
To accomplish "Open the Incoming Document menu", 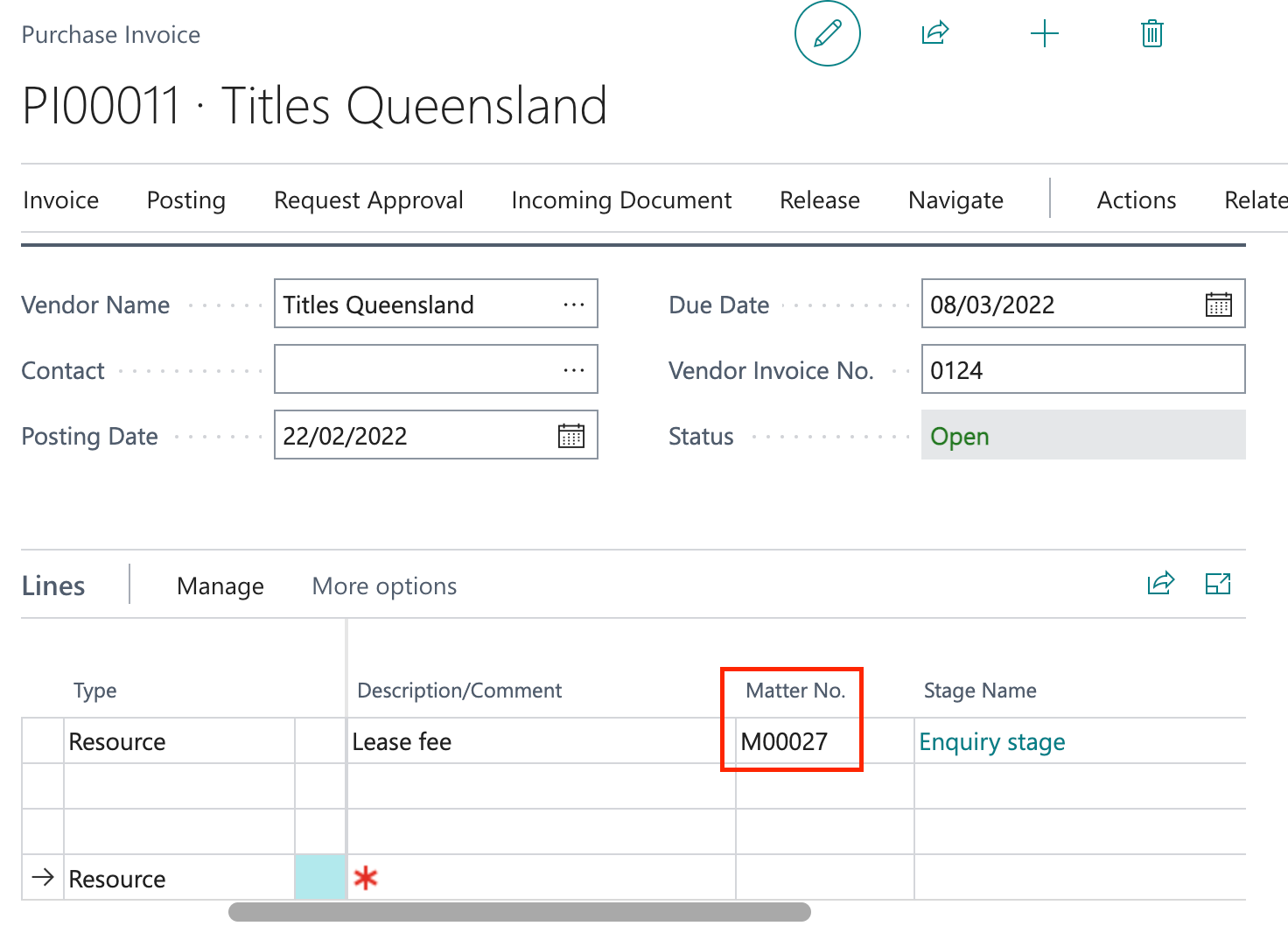I will click(621, 200).
